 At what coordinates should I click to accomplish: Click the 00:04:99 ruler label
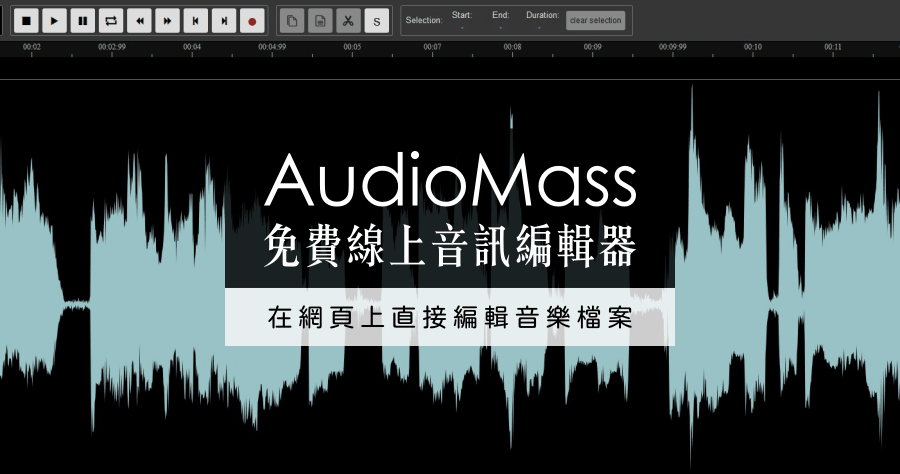(272, 47)
